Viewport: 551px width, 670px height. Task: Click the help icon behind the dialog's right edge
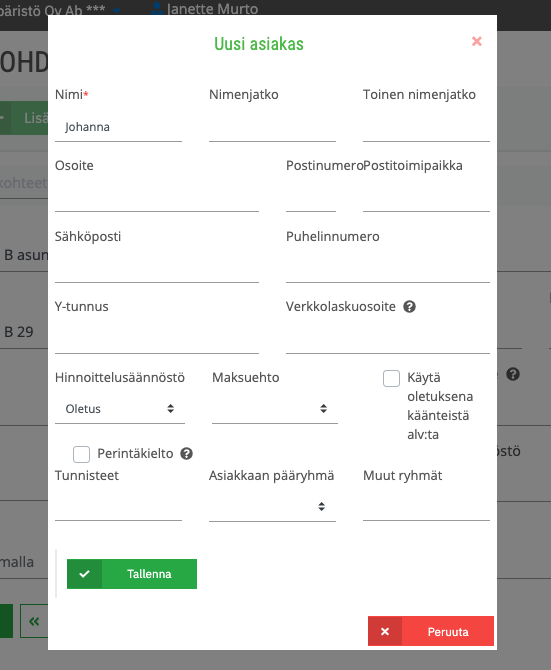(x=513, y=374)
